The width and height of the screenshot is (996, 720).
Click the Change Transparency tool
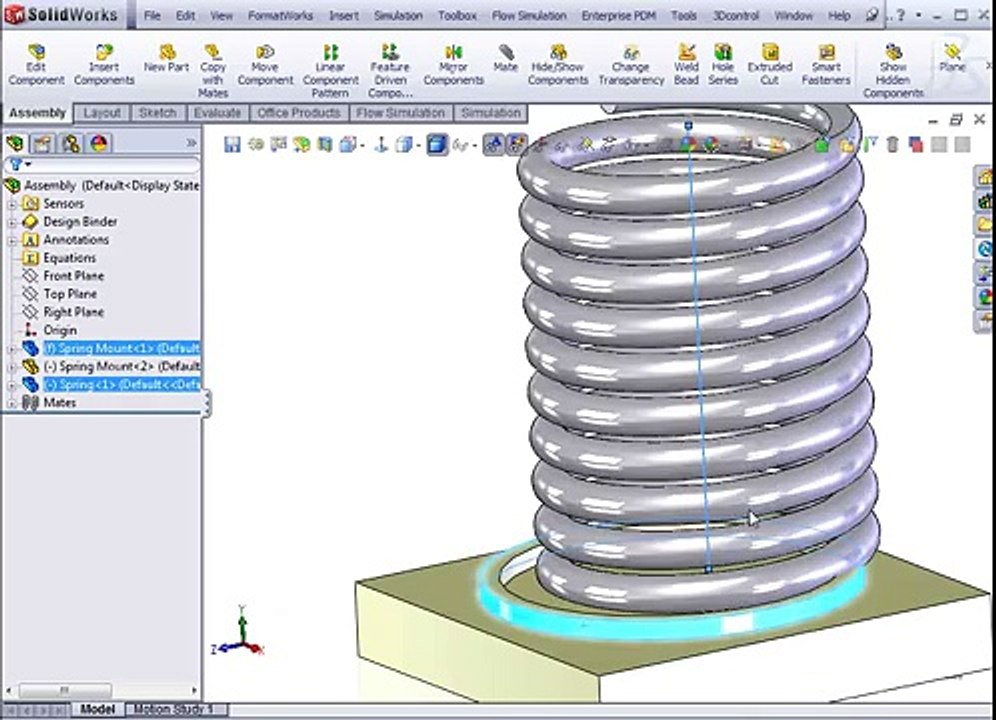point(631,65)
